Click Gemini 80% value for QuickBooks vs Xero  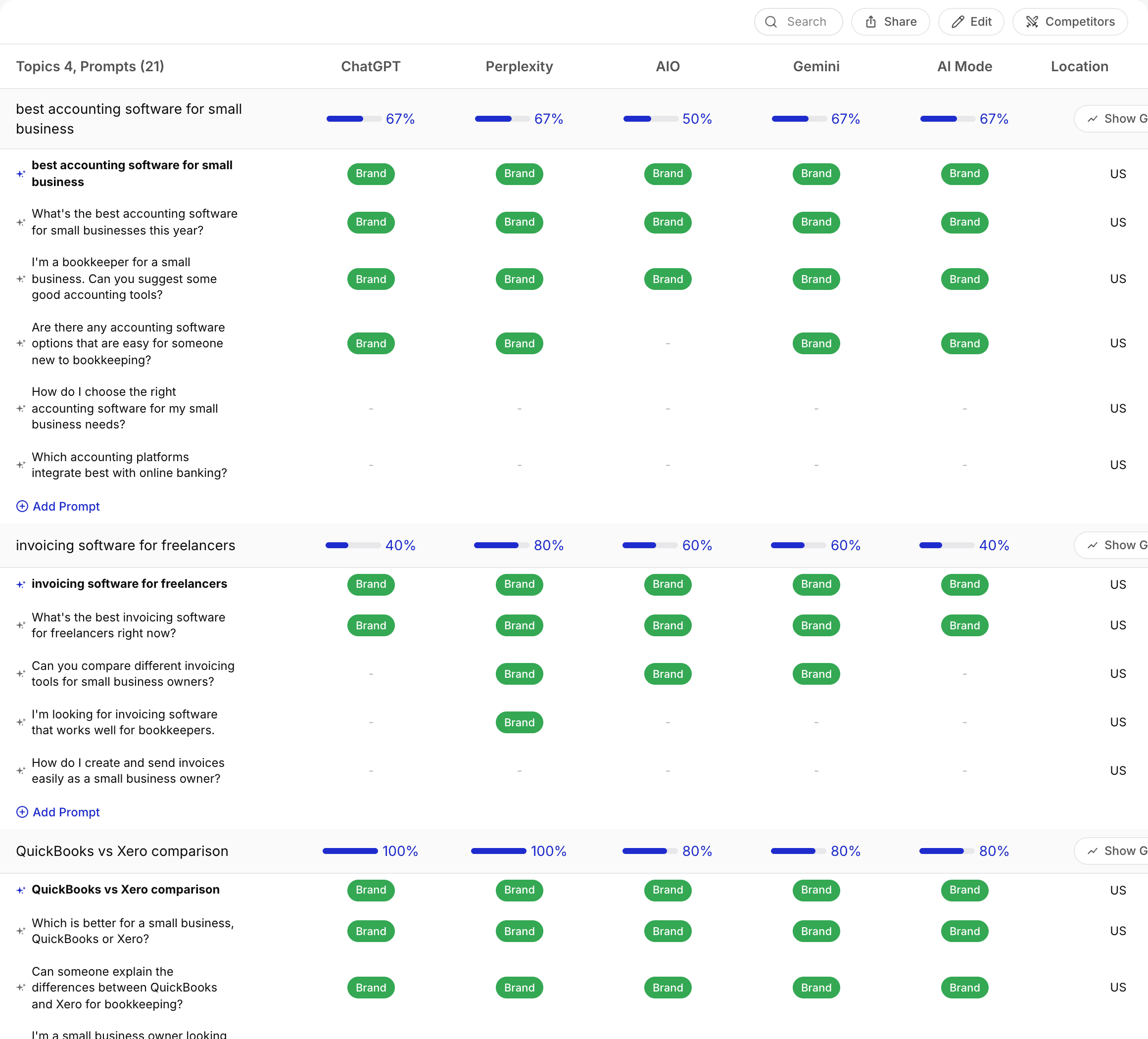[x=846, y=850]
